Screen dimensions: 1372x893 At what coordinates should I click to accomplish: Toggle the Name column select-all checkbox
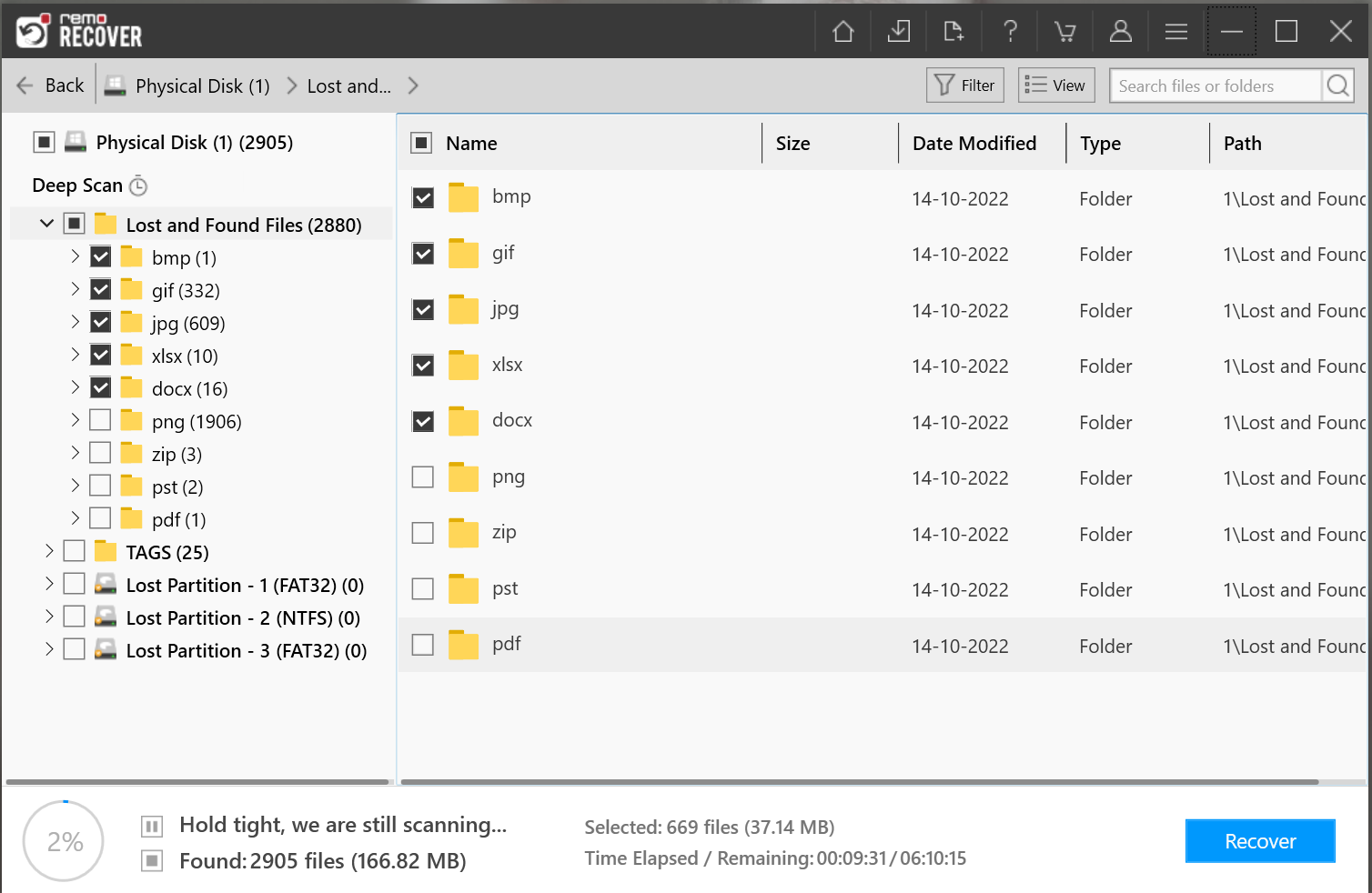pos(421,143)
